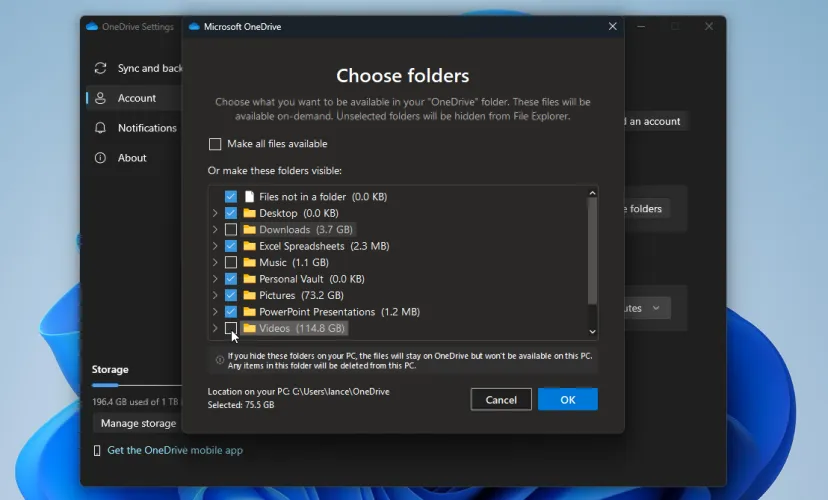Click the Personal Vault folder icon
Viewport: 828px width, 500px height.
pyautogui.click(x=249, y=279)
